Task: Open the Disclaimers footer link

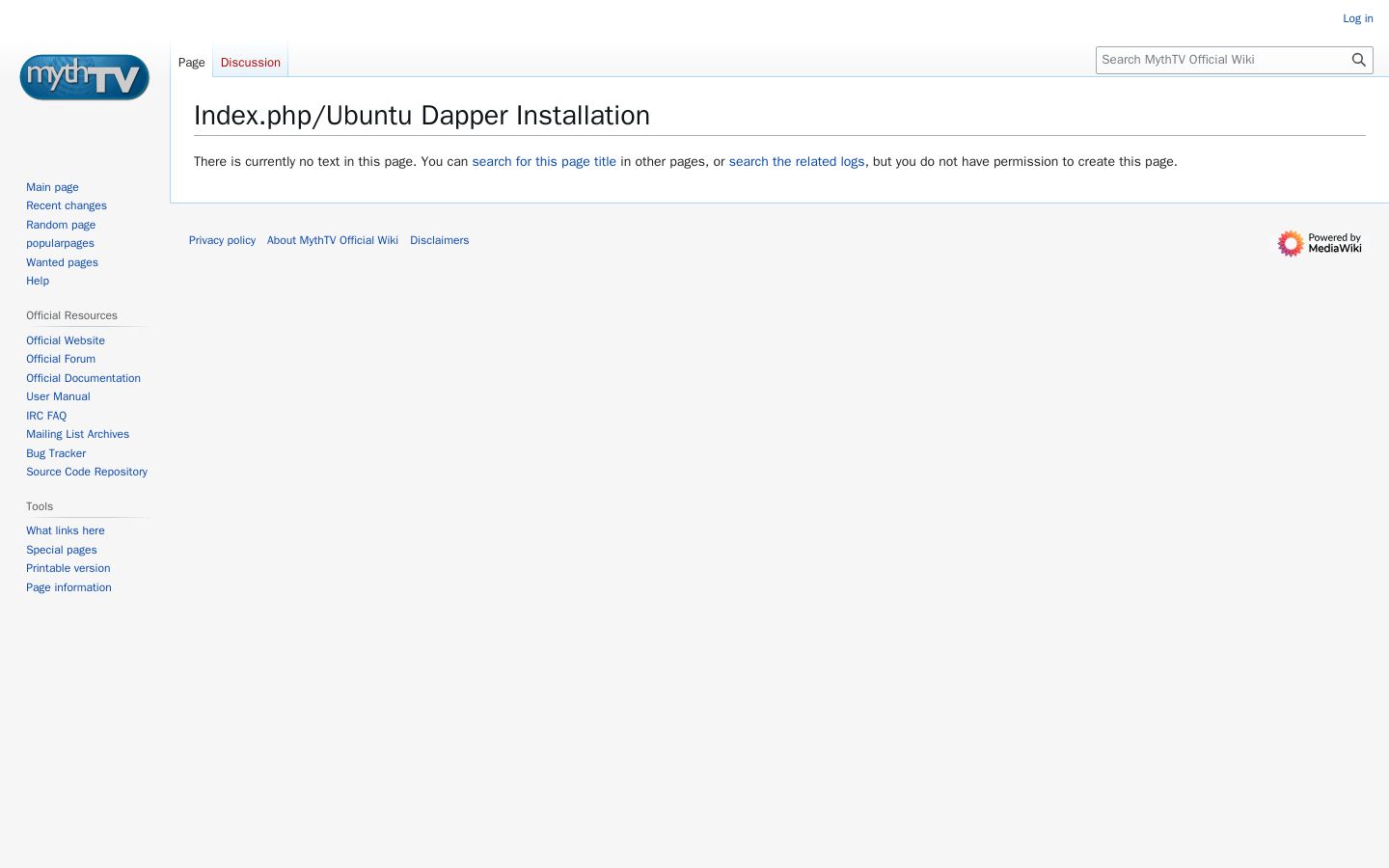Action: click(439, 240)
